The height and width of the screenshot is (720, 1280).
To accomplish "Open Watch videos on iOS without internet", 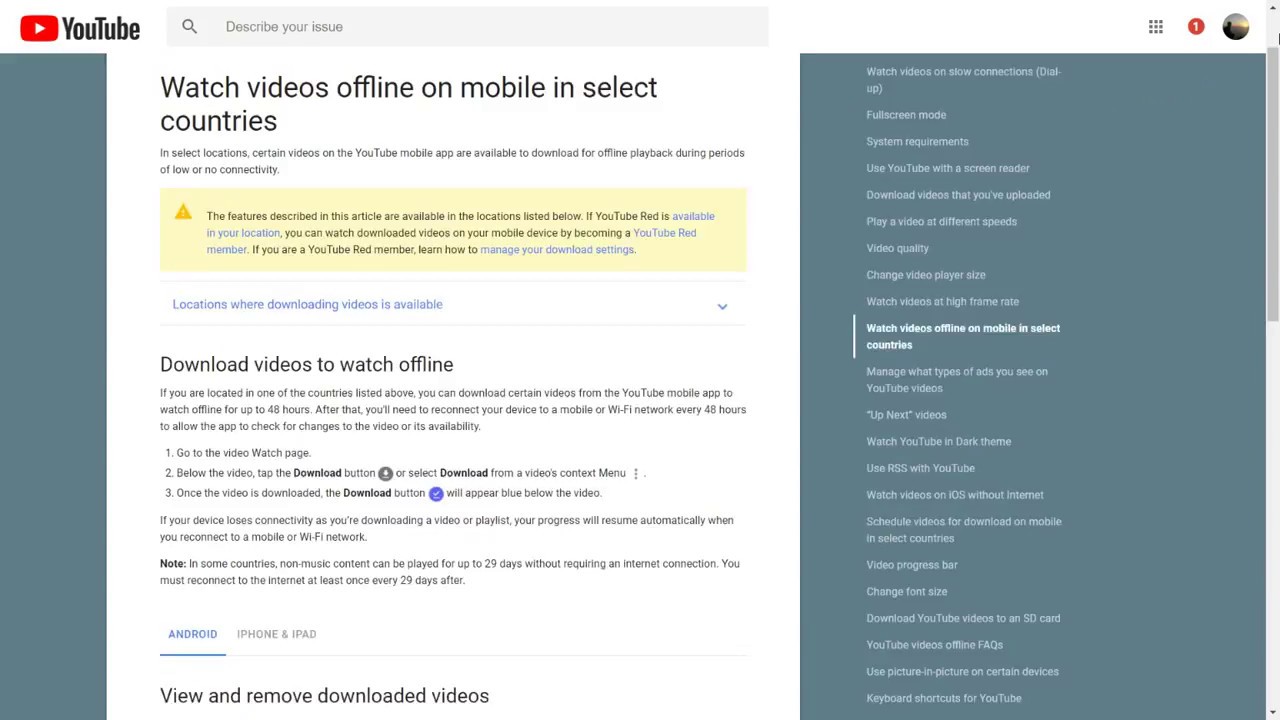I will click(x=954, y=495).
